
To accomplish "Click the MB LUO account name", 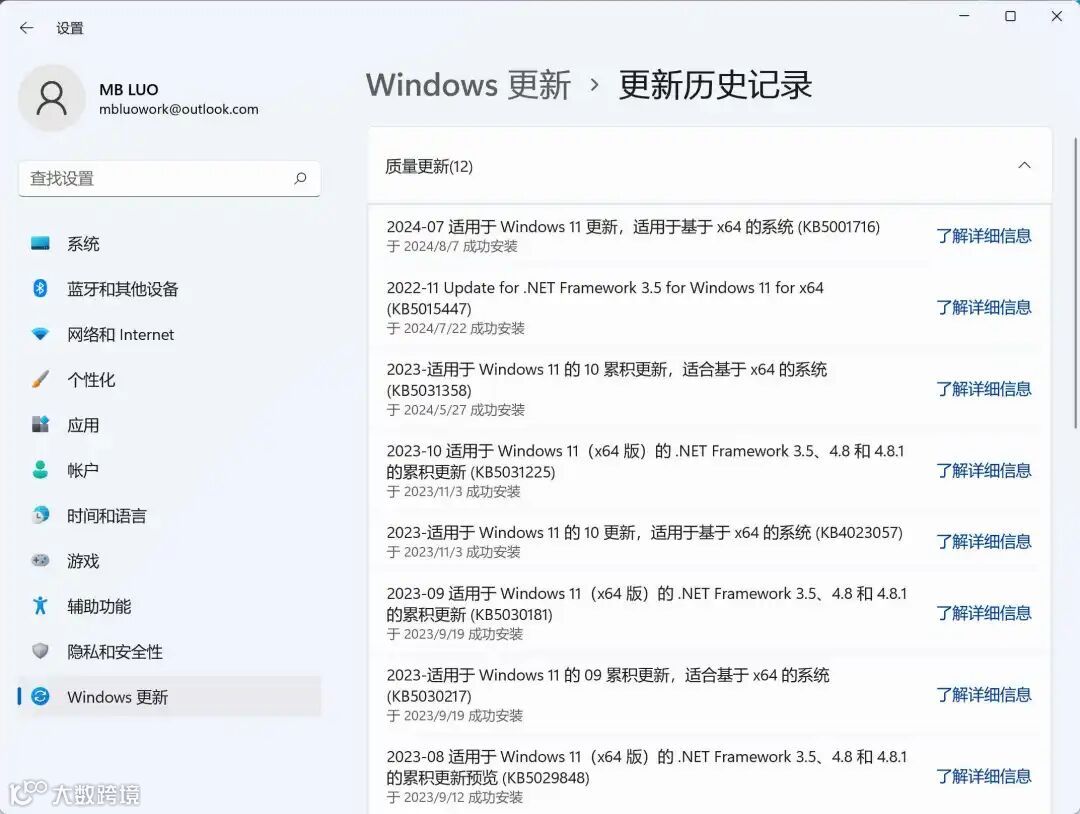I will pos(129,90).
